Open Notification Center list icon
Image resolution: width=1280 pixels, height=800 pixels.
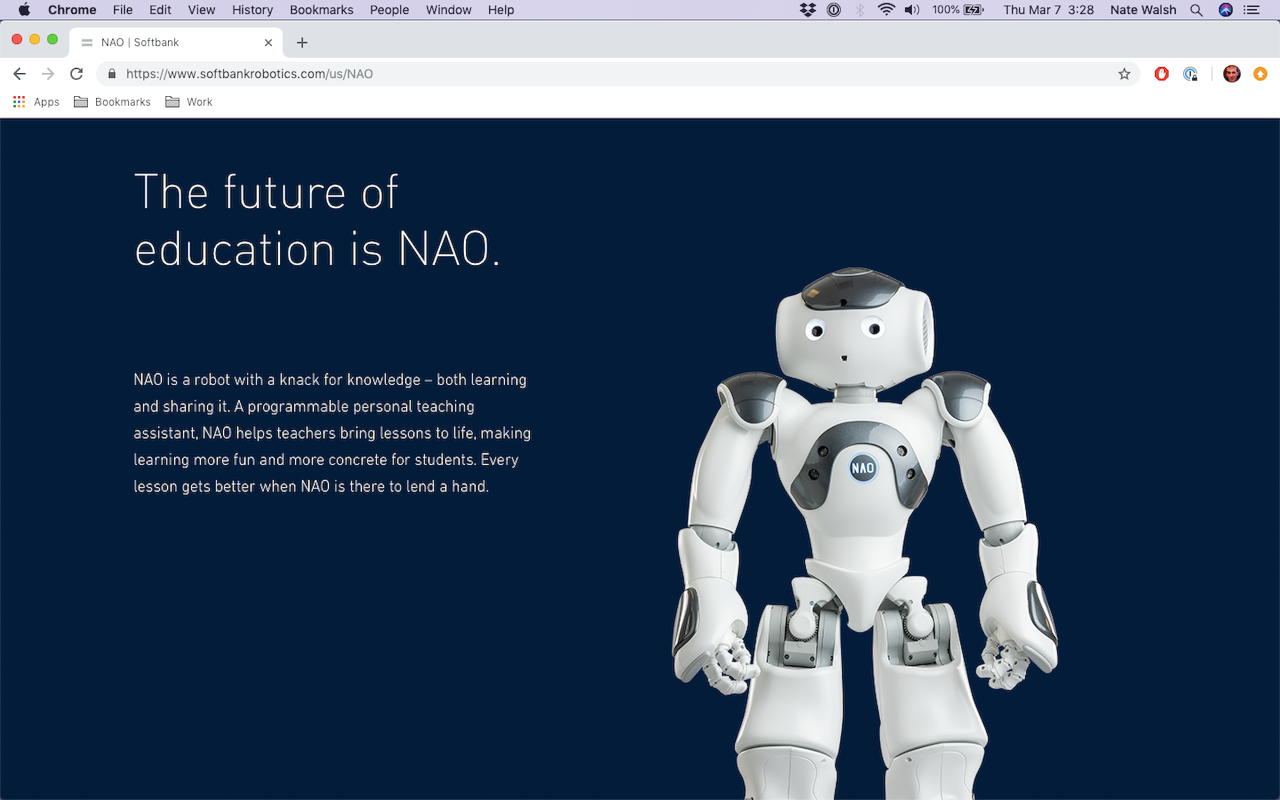[1251, 10]
